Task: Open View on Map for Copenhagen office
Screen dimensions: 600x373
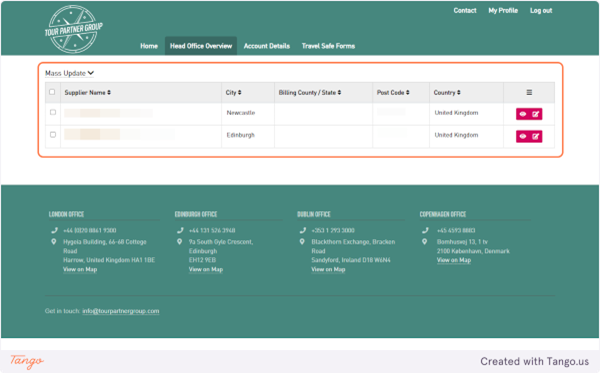Action: [x=454, y=260]
